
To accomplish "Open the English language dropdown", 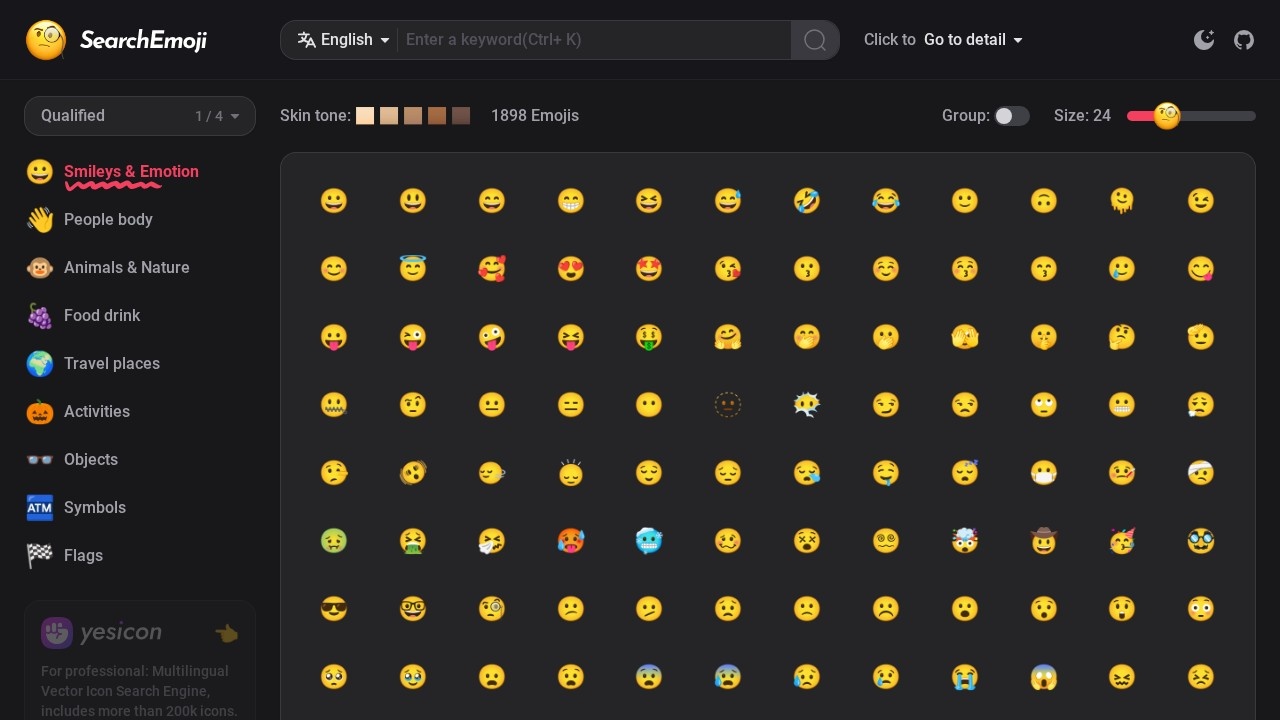I will click(343, 39).
